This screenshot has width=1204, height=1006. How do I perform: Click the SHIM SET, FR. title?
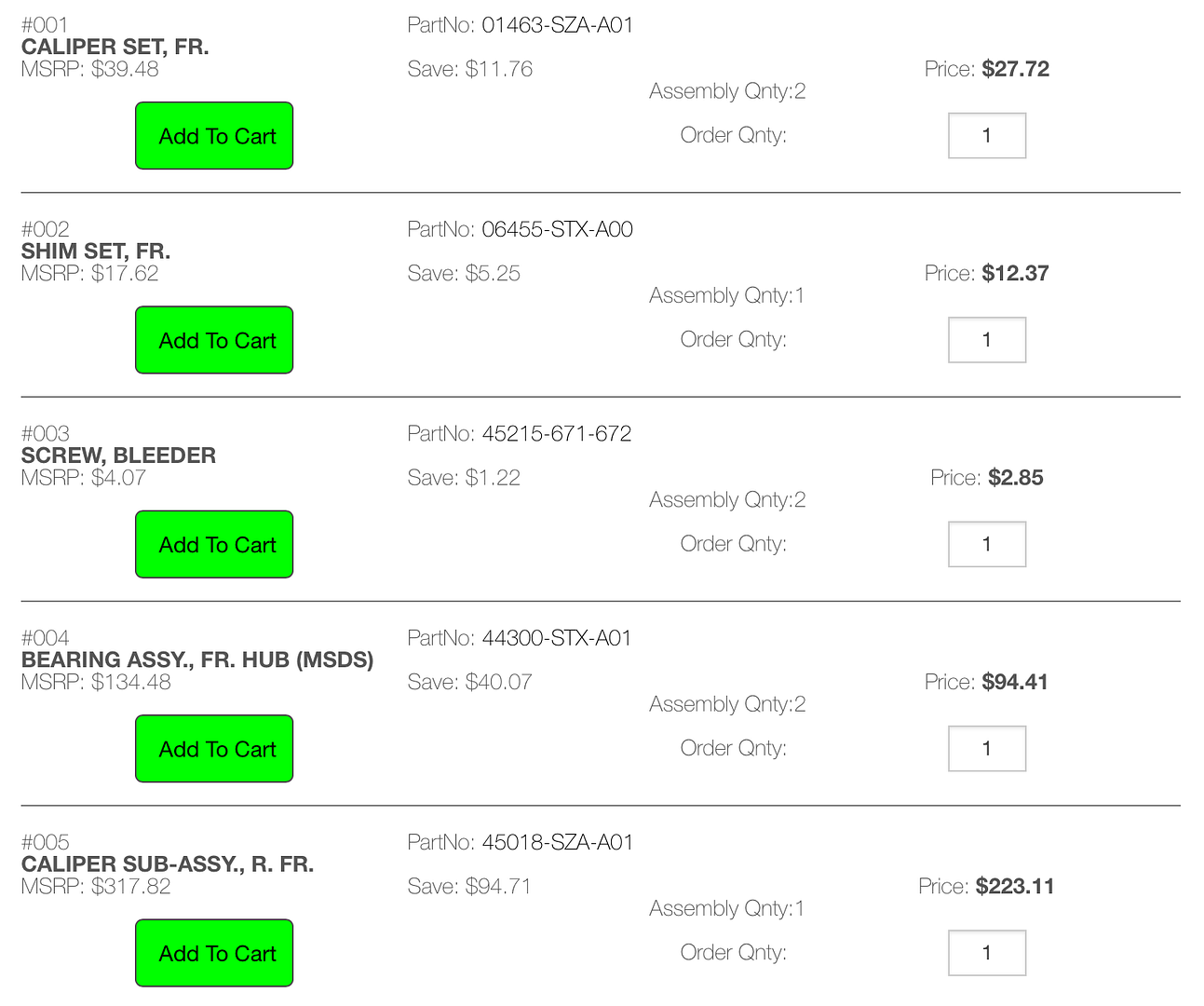point(96,251)
